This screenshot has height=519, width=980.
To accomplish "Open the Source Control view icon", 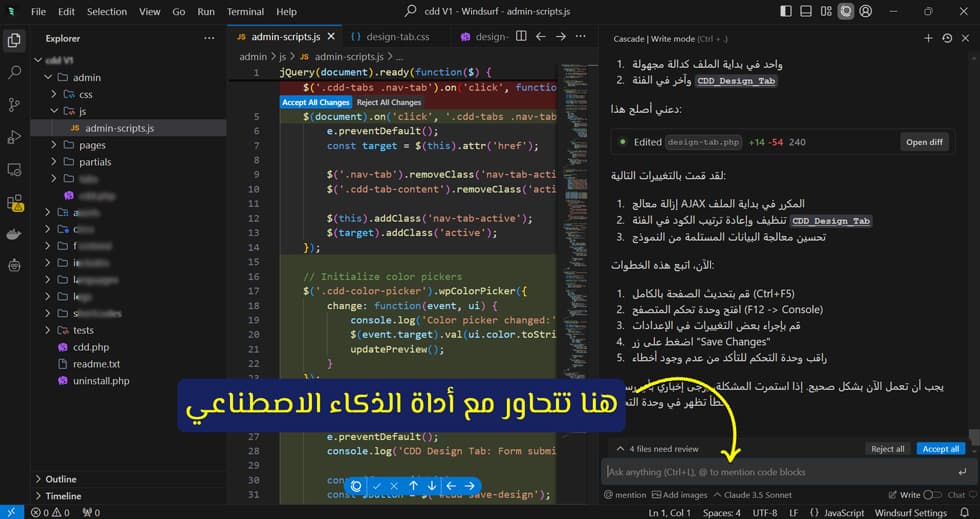I will [x=14, y=104].
